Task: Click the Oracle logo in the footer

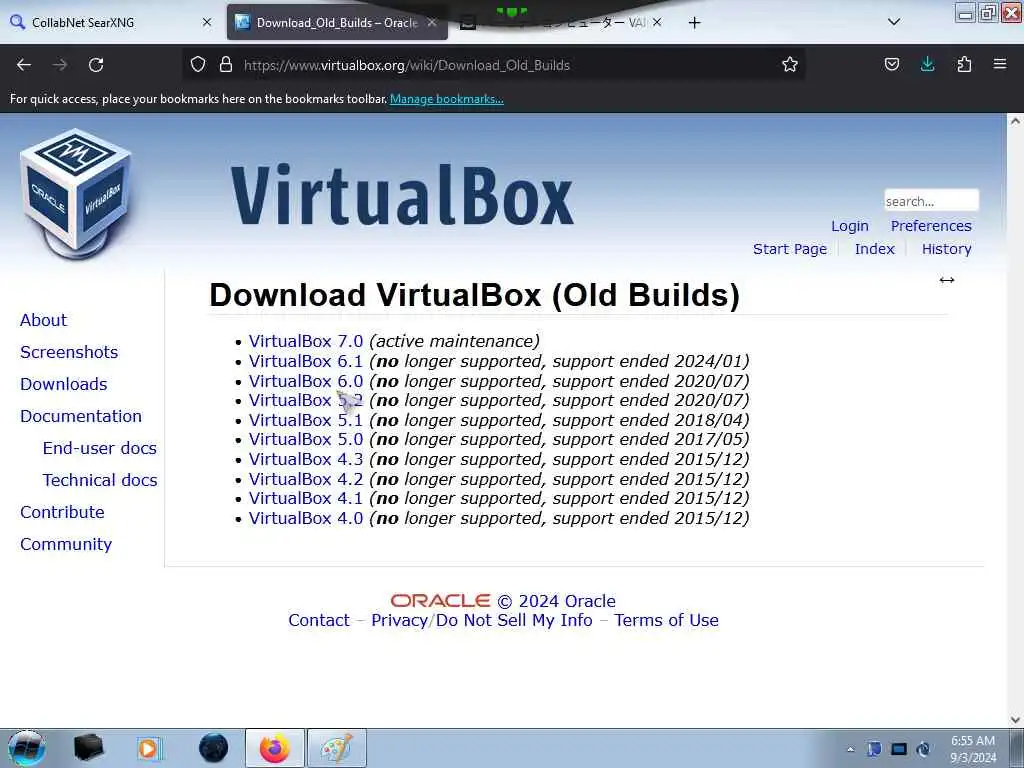Action: coord(440,601)
